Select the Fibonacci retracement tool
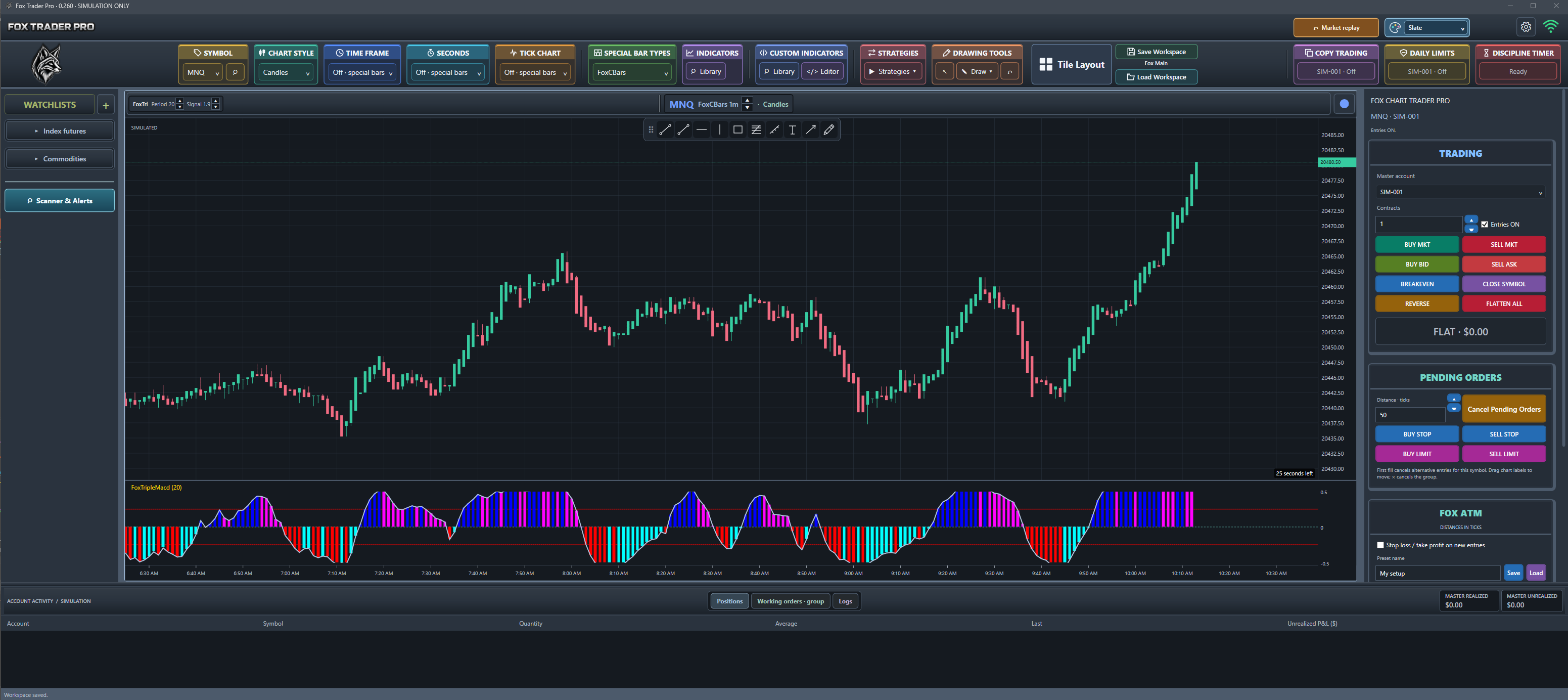 (x=756, y=130)
